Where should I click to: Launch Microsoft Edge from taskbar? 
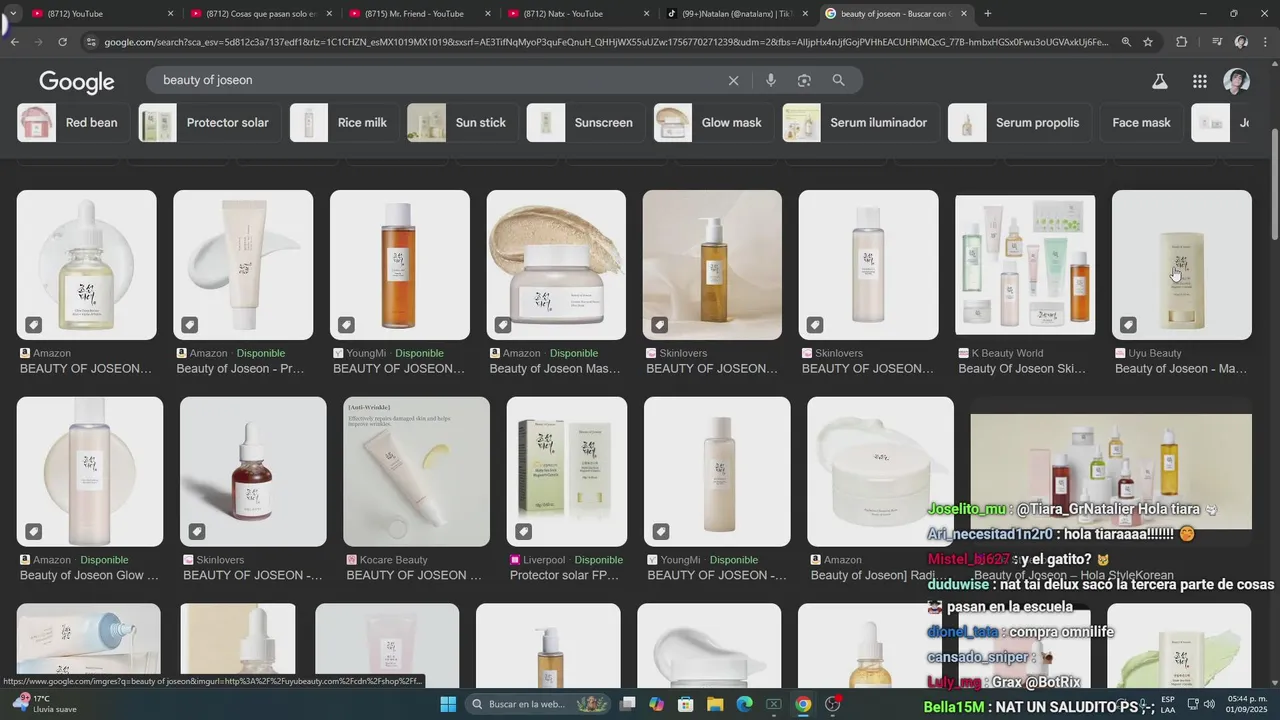pyautogui.click(x=744, y=704)
